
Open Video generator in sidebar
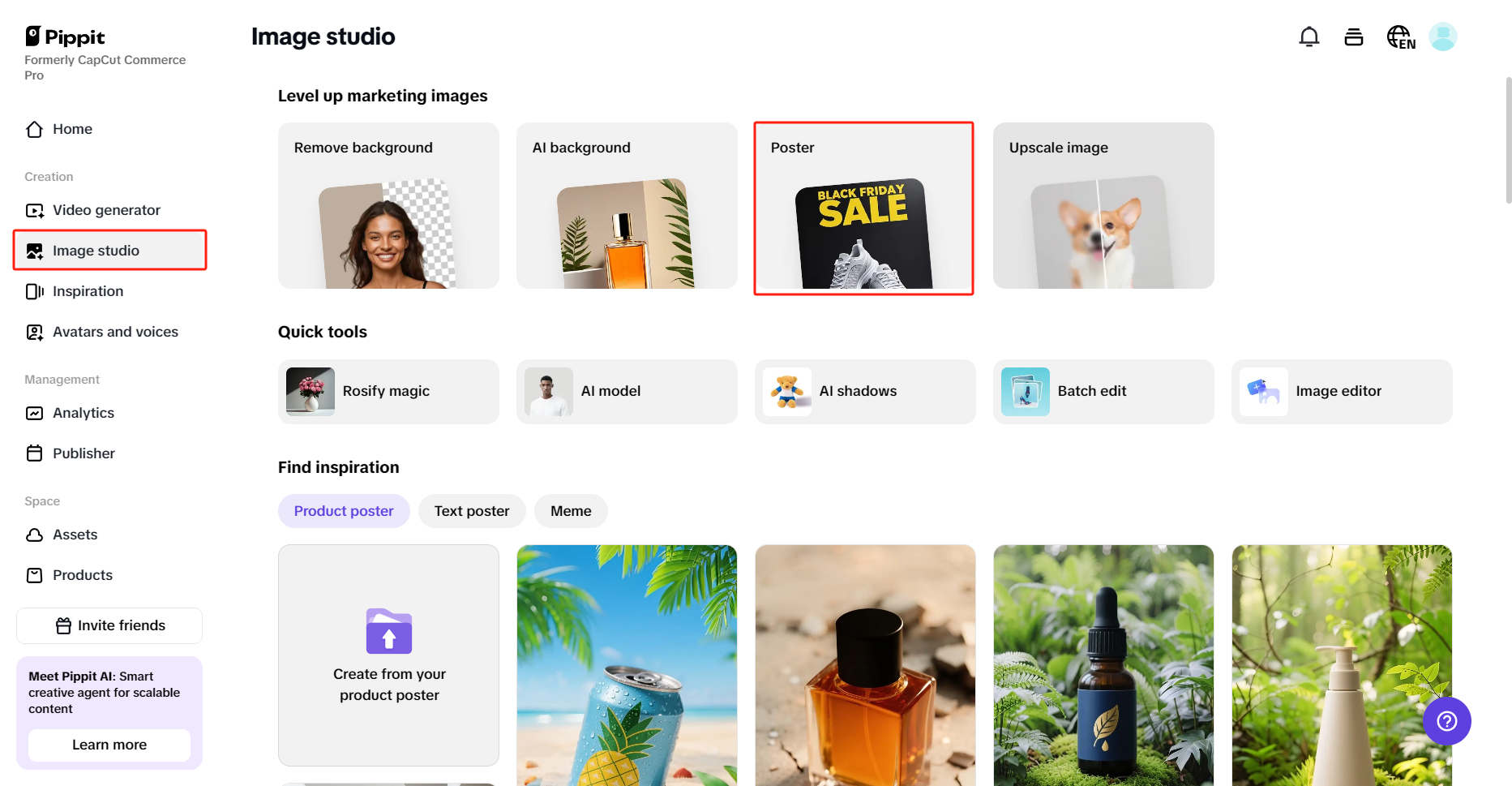(x=106, y=210)
